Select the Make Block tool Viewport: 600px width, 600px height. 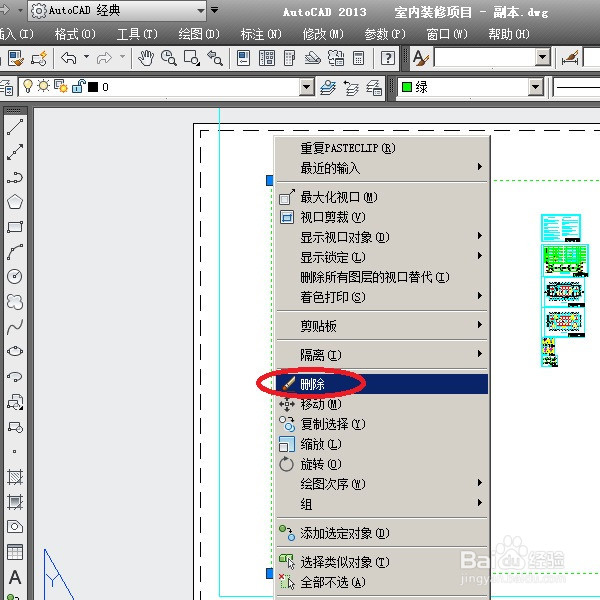(x=15, y=427)
